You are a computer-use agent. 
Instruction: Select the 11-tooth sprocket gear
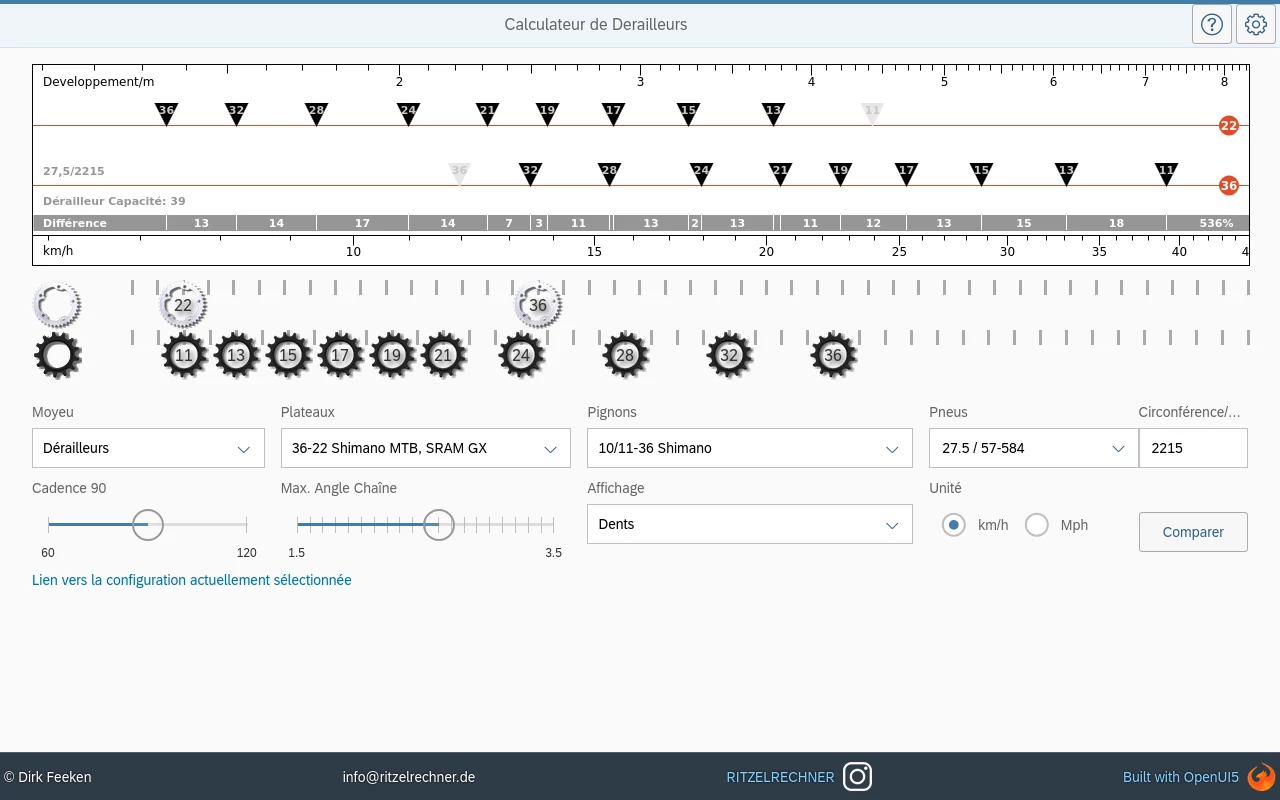[184, 355]
